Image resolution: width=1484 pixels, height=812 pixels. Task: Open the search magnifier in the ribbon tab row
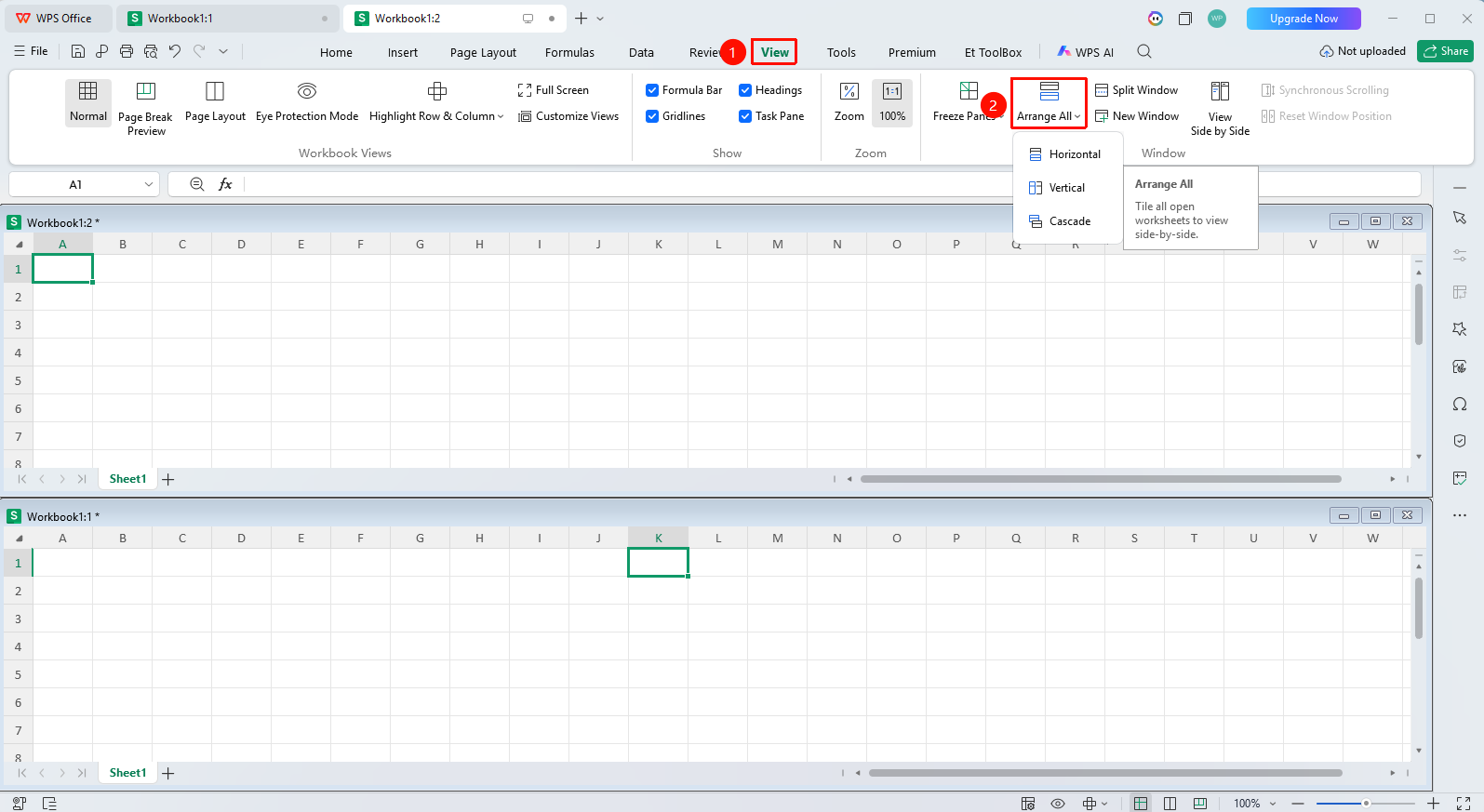click(1144, 52)
